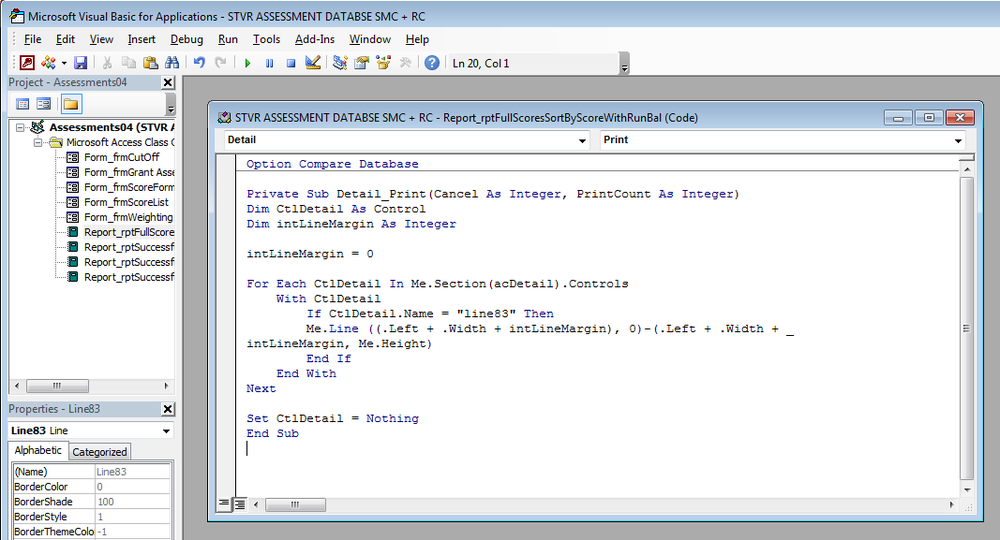Select Form_frmCutOff in project tree

(122, 157)
